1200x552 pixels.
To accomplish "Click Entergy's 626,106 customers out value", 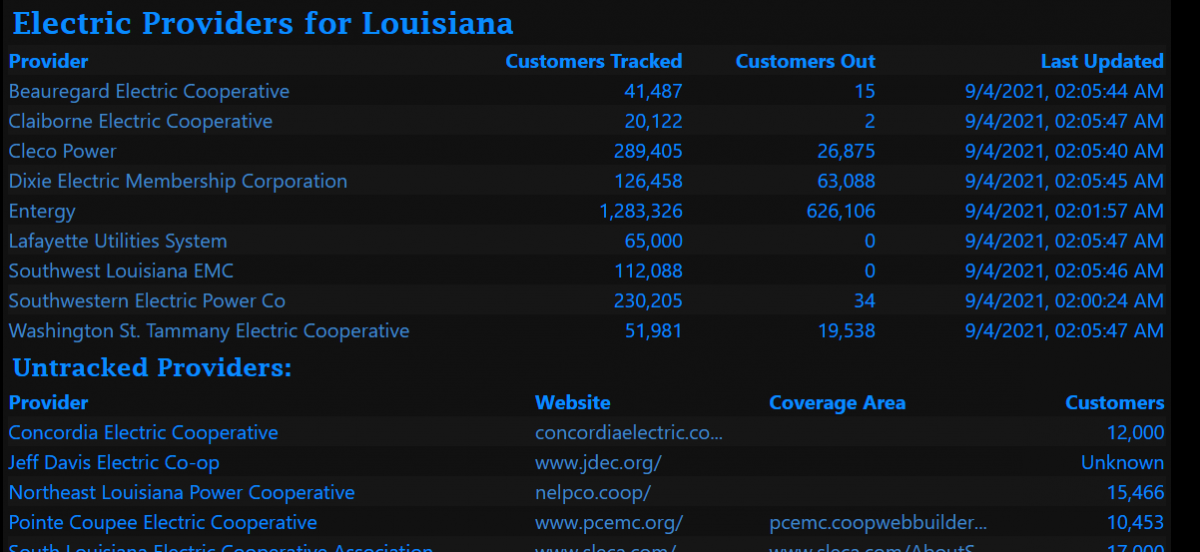I will [x=840, y=211].
